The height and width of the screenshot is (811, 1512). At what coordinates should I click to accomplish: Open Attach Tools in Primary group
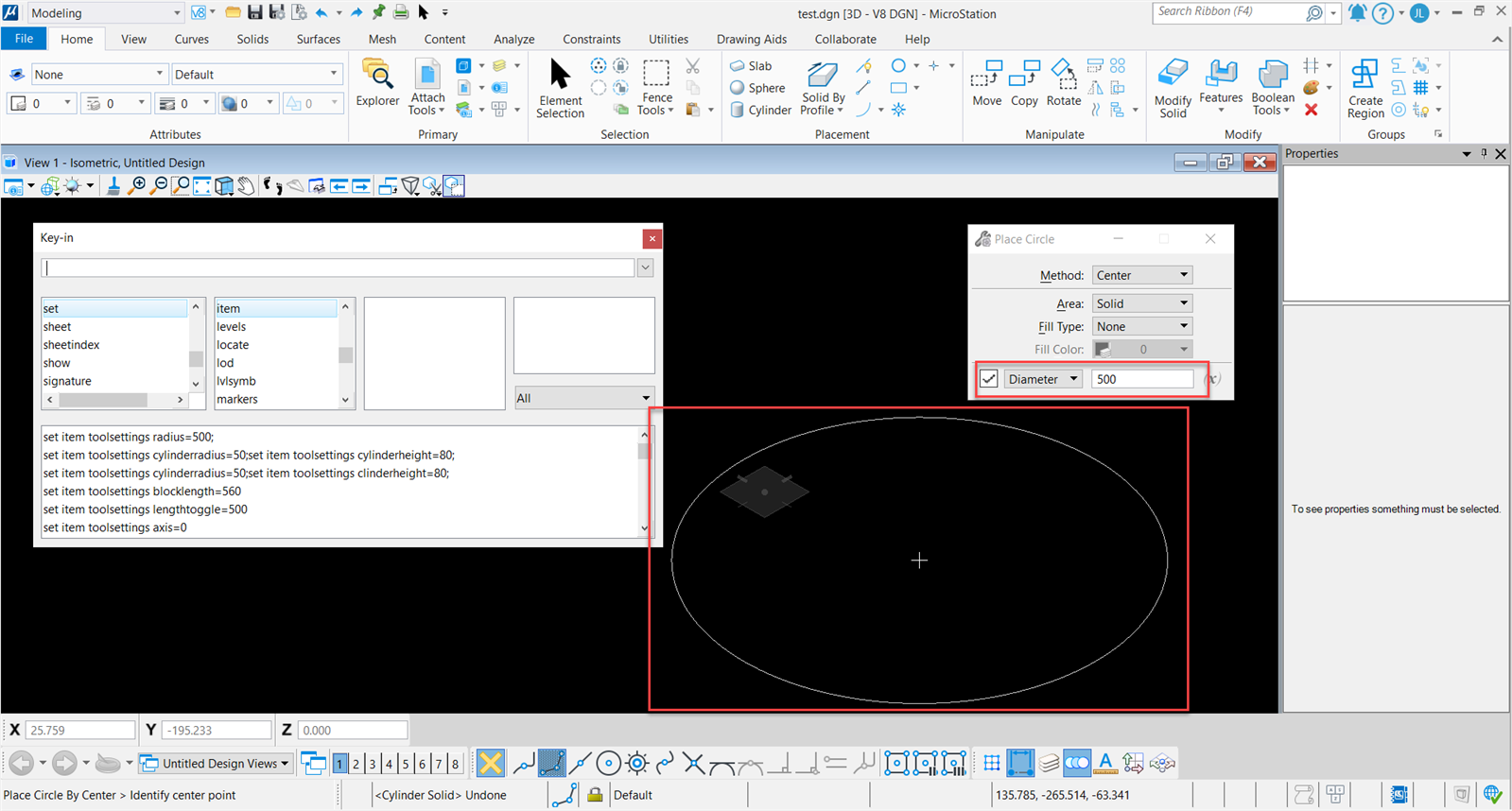pos(427,87)
